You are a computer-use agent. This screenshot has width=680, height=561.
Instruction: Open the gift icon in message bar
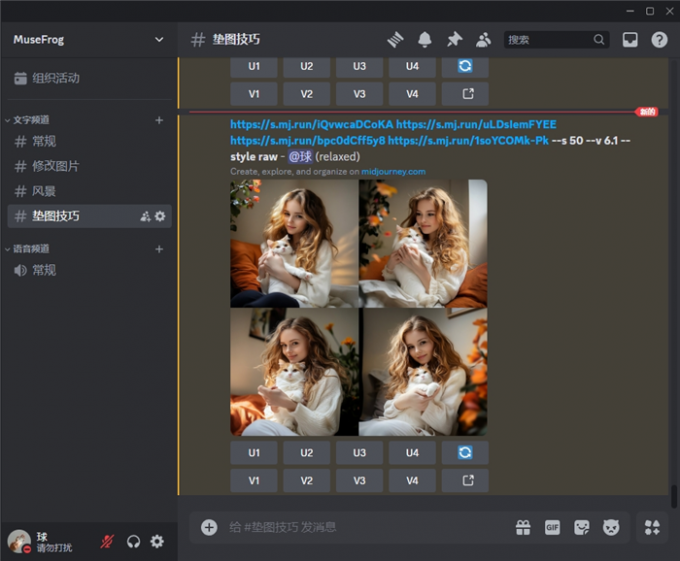click(x=523, y=528)
